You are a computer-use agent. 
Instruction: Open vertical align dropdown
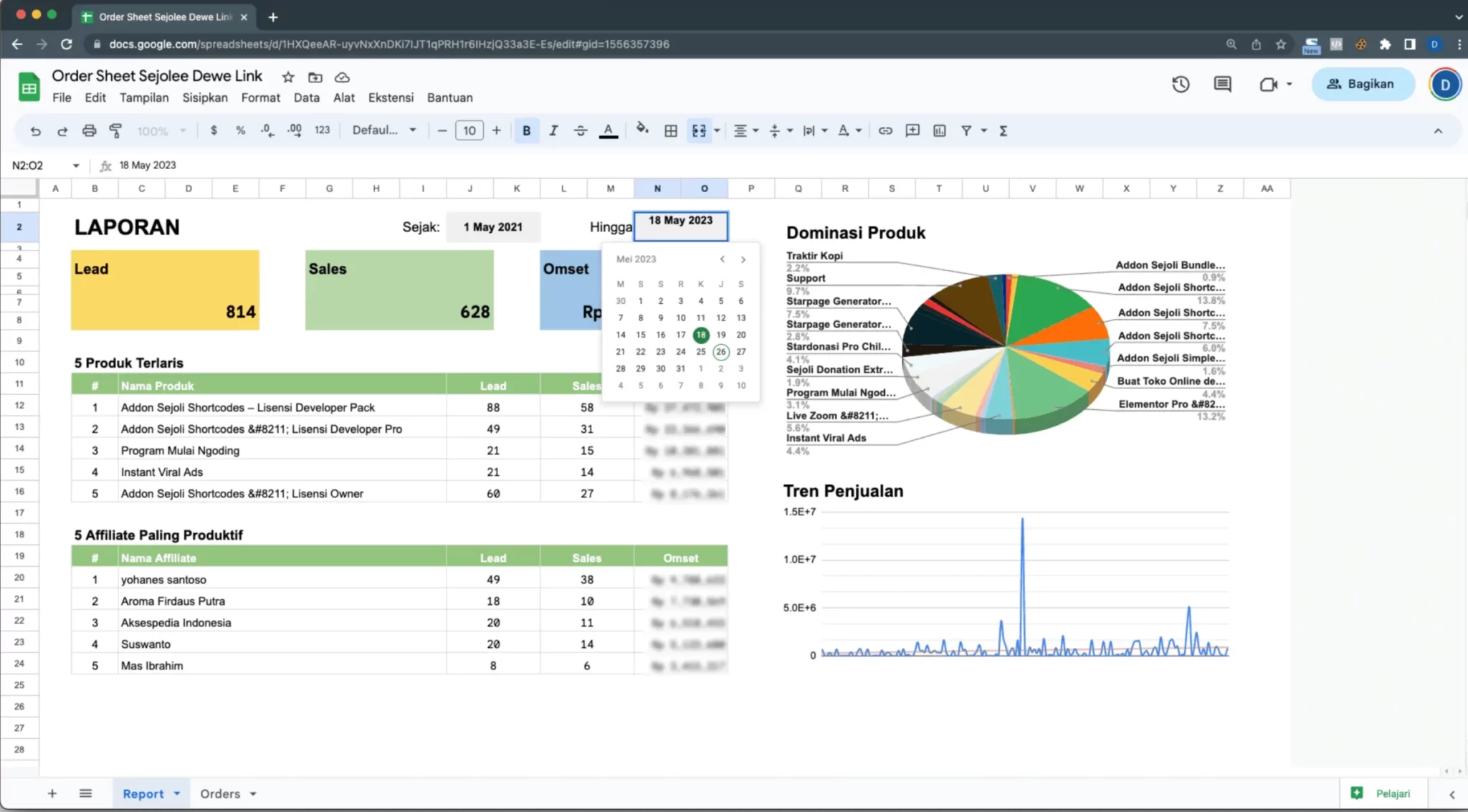click(780, 130)
